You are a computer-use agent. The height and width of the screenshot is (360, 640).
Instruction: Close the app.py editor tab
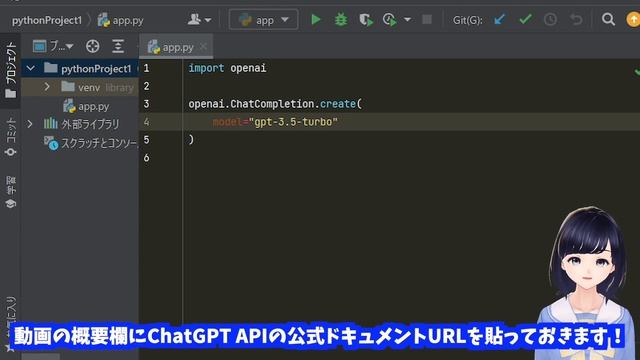click(203, 47)
